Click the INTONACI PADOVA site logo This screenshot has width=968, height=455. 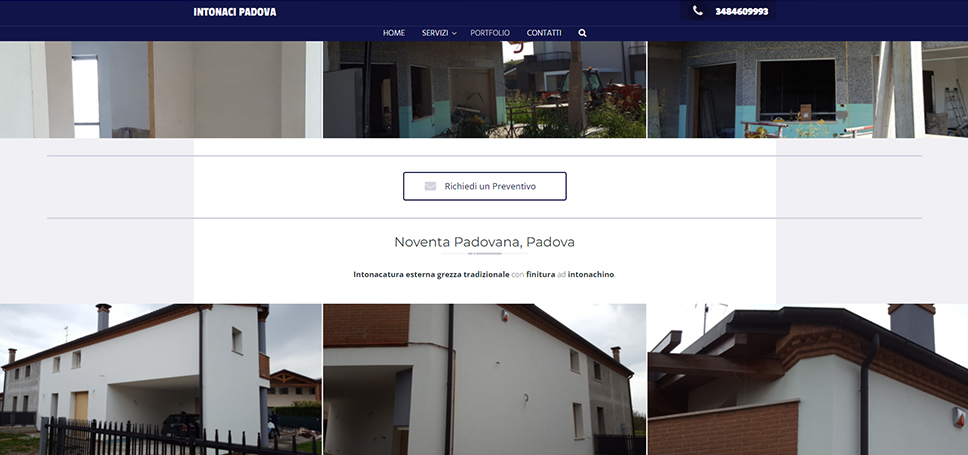[x=235, y=12]
